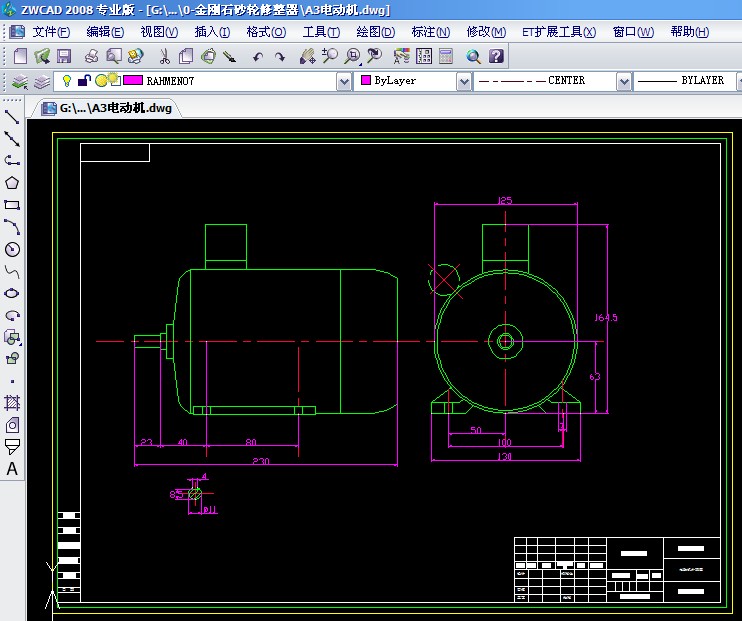The image size is (742, 621).
Task: Toggle the layer on/off lightbulb
Action: click(x=67, y=81)
